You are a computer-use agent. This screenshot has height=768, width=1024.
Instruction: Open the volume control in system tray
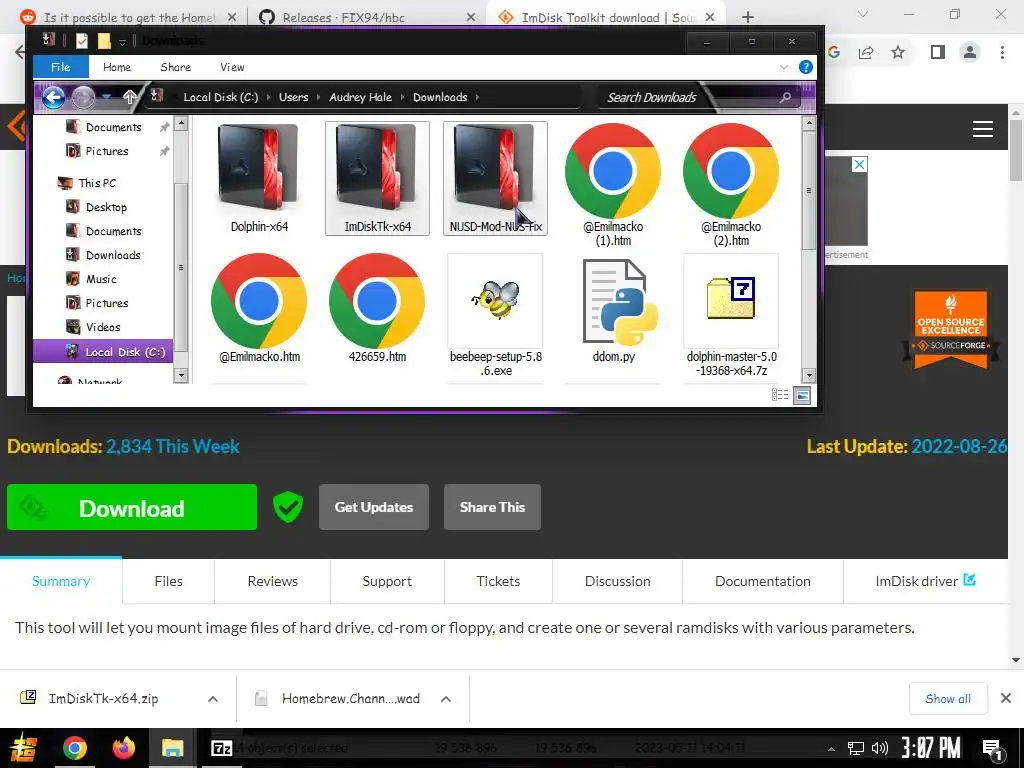pos(880,748)
